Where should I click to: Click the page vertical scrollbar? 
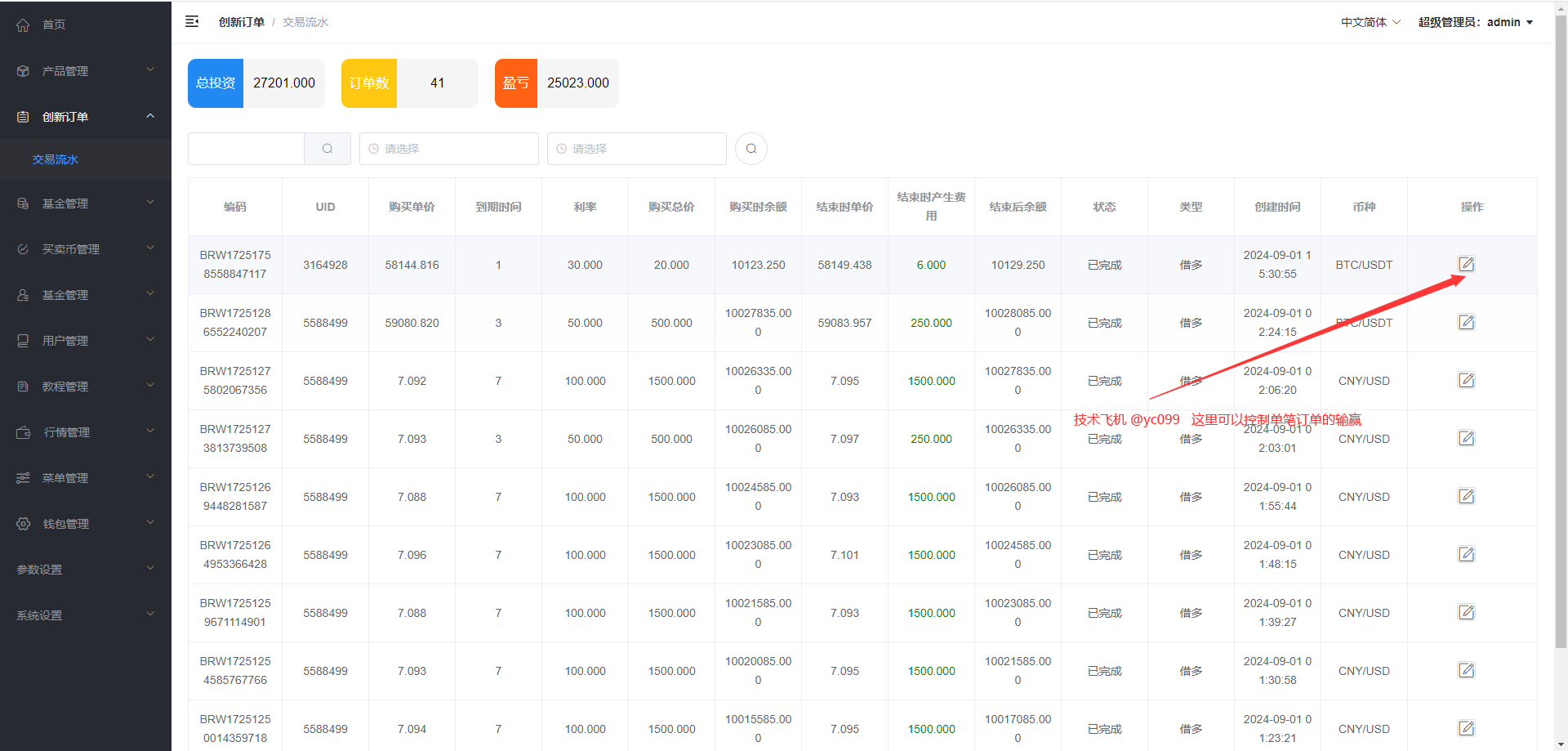pyautogui.click(x=1561, y=327)
